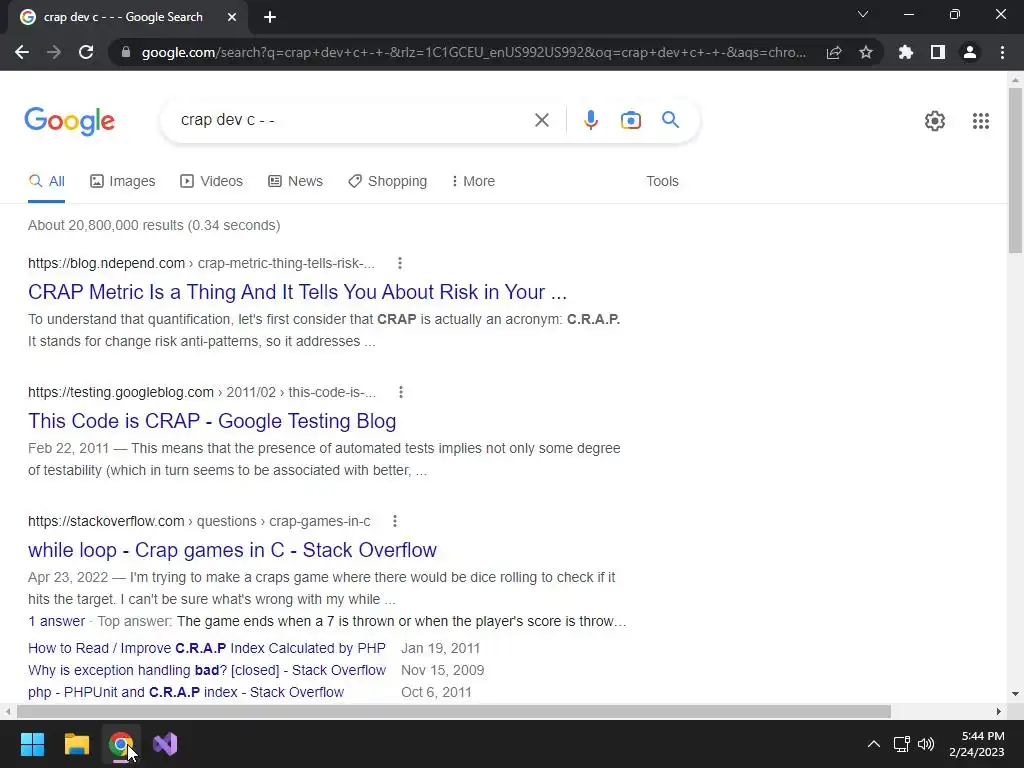This screenshot has height=768, width=1024.
Task: Open Visual Studio from taskbar
Action: pyautogui.click(x=165, y=744)
